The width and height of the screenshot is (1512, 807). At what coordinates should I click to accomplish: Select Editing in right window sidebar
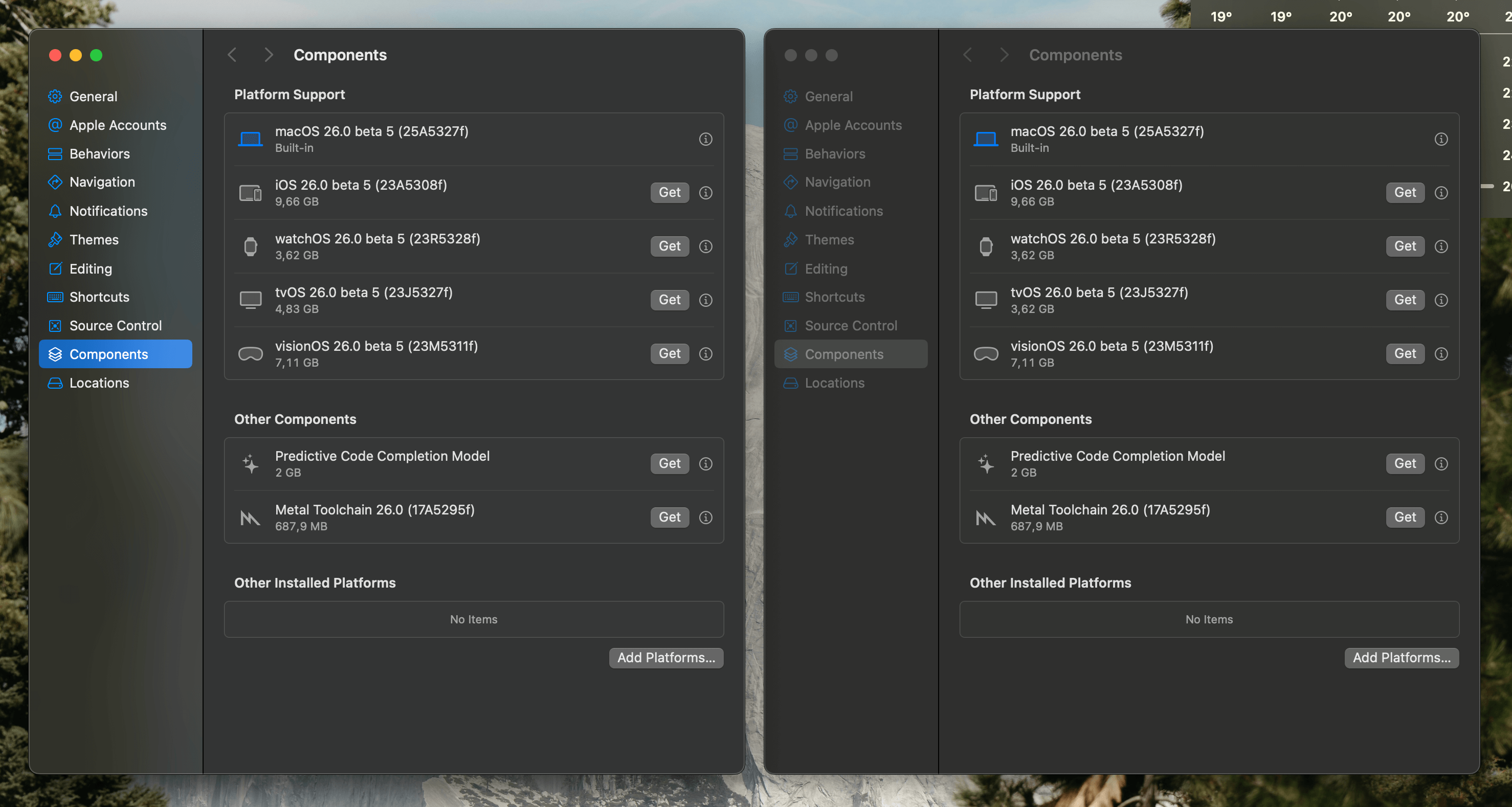coord(851,268)
